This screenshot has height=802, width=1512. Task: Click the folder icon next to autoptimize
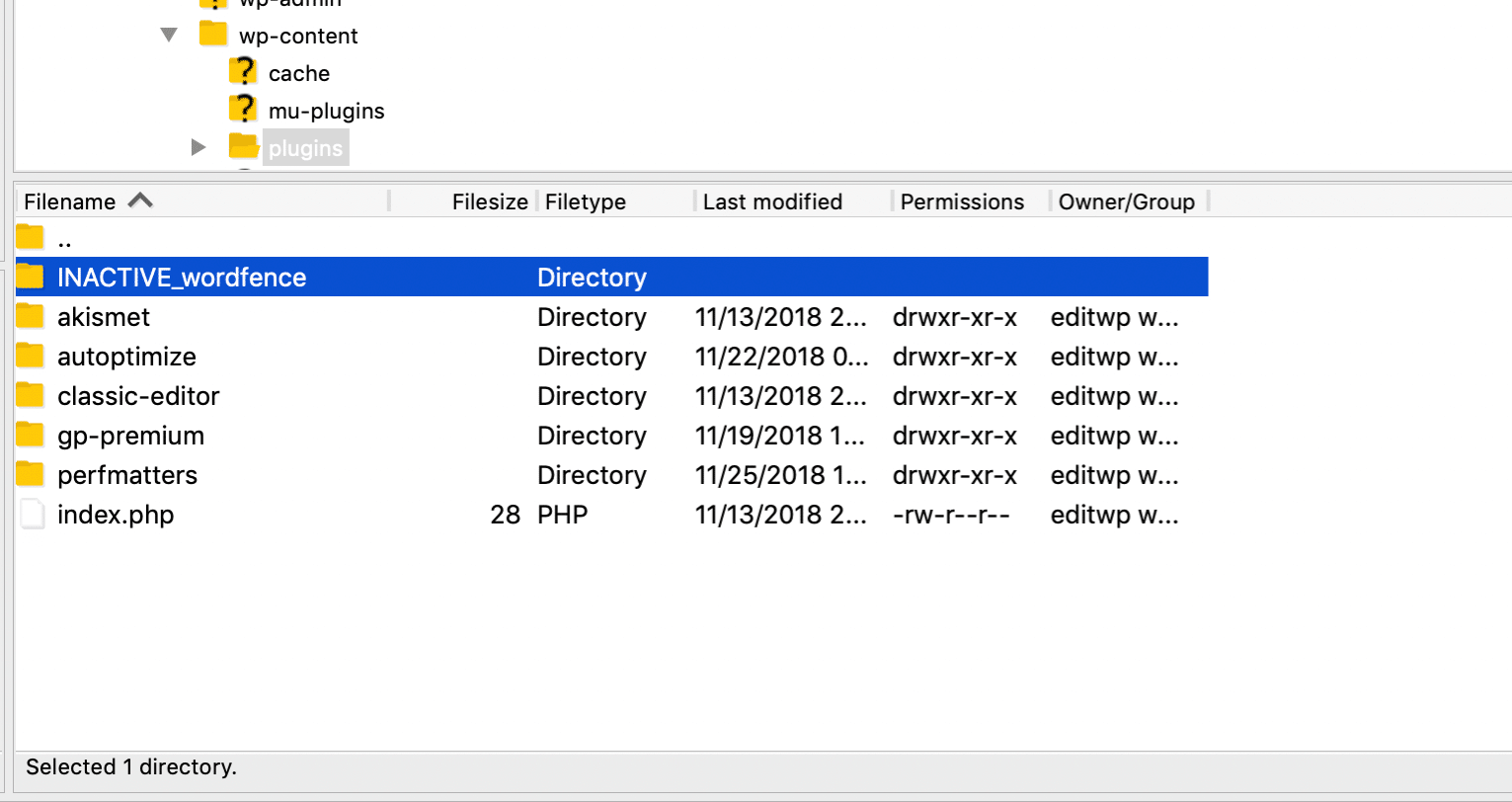pos(31,356)
